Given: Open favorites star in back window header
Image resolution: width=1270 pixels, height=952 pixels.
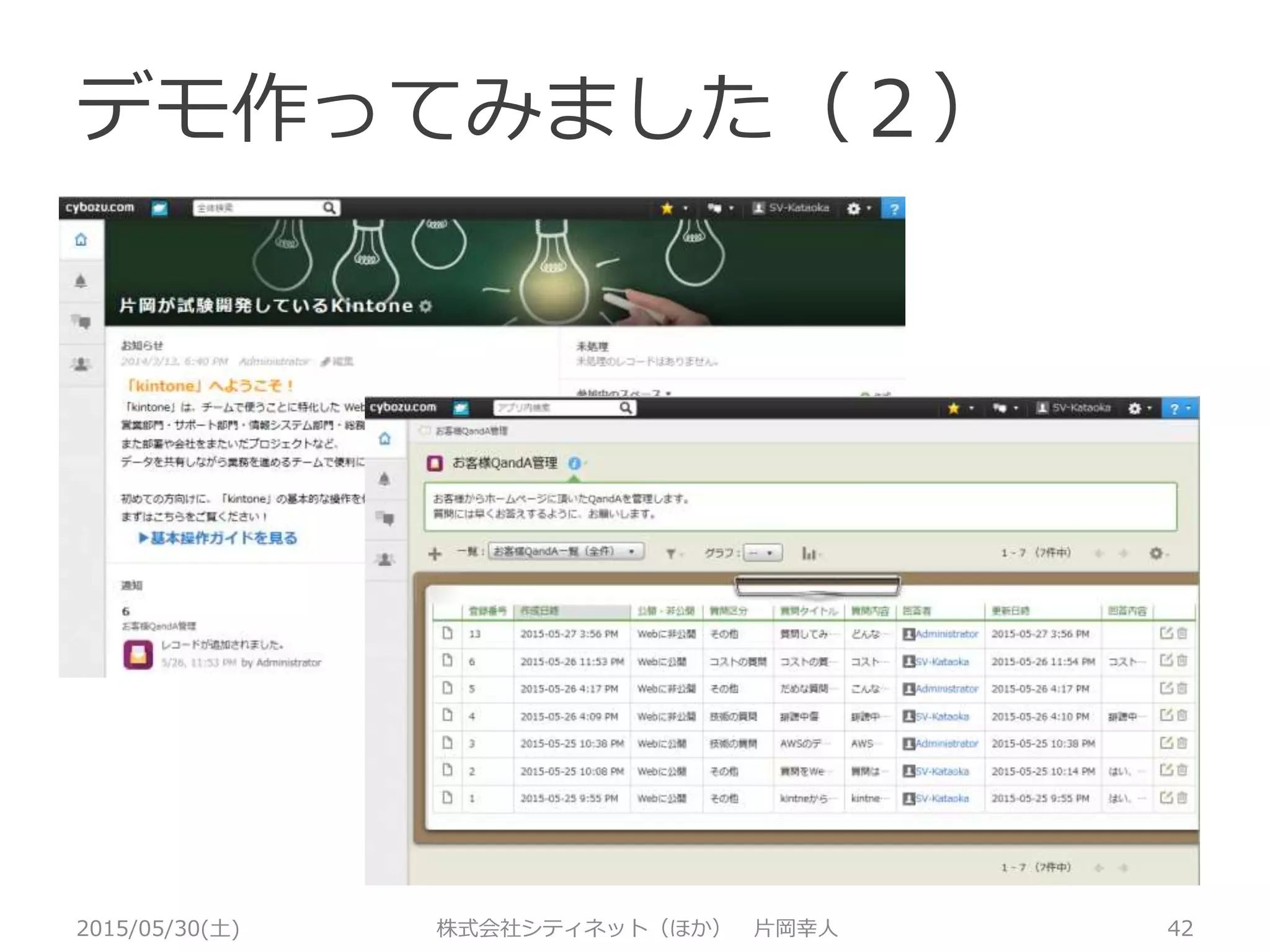Looking at the screenshot, I should point(667,208).
